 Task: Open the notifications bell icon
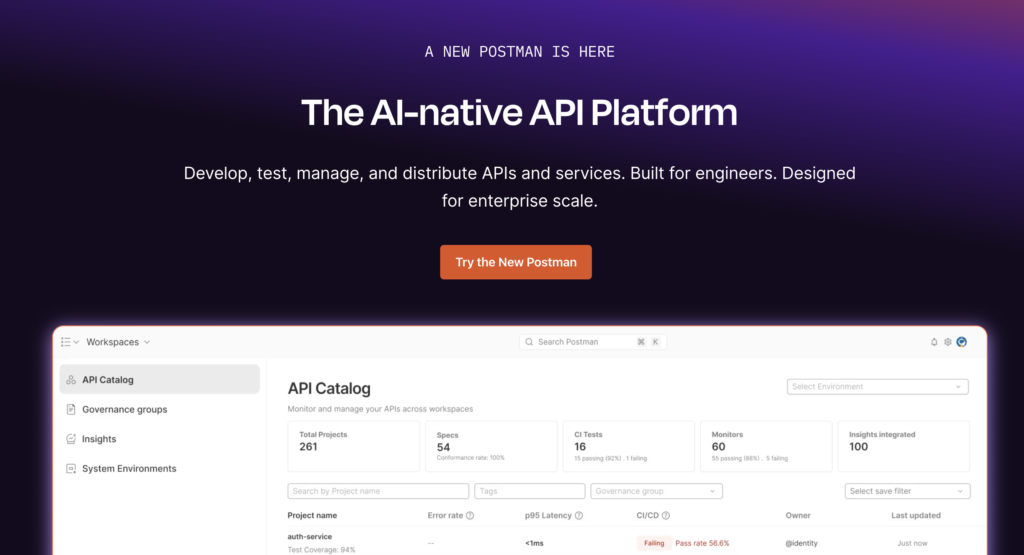tap(934, 341)
